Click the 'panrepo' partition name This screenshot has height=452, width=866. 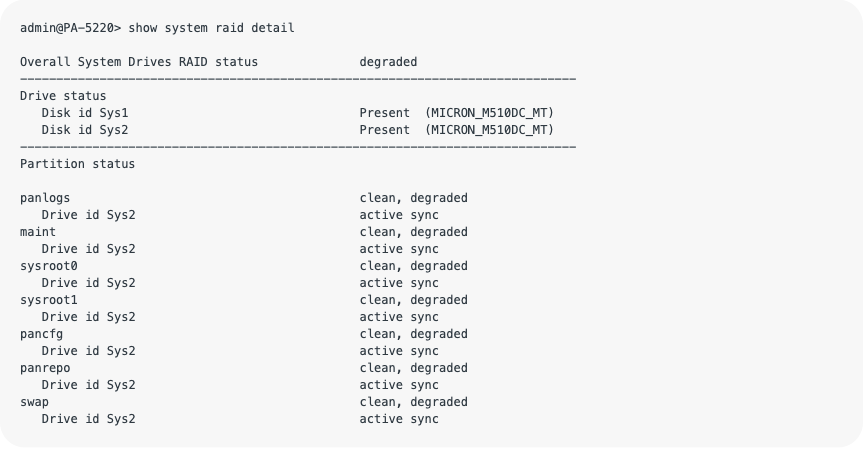coord(45,368)
